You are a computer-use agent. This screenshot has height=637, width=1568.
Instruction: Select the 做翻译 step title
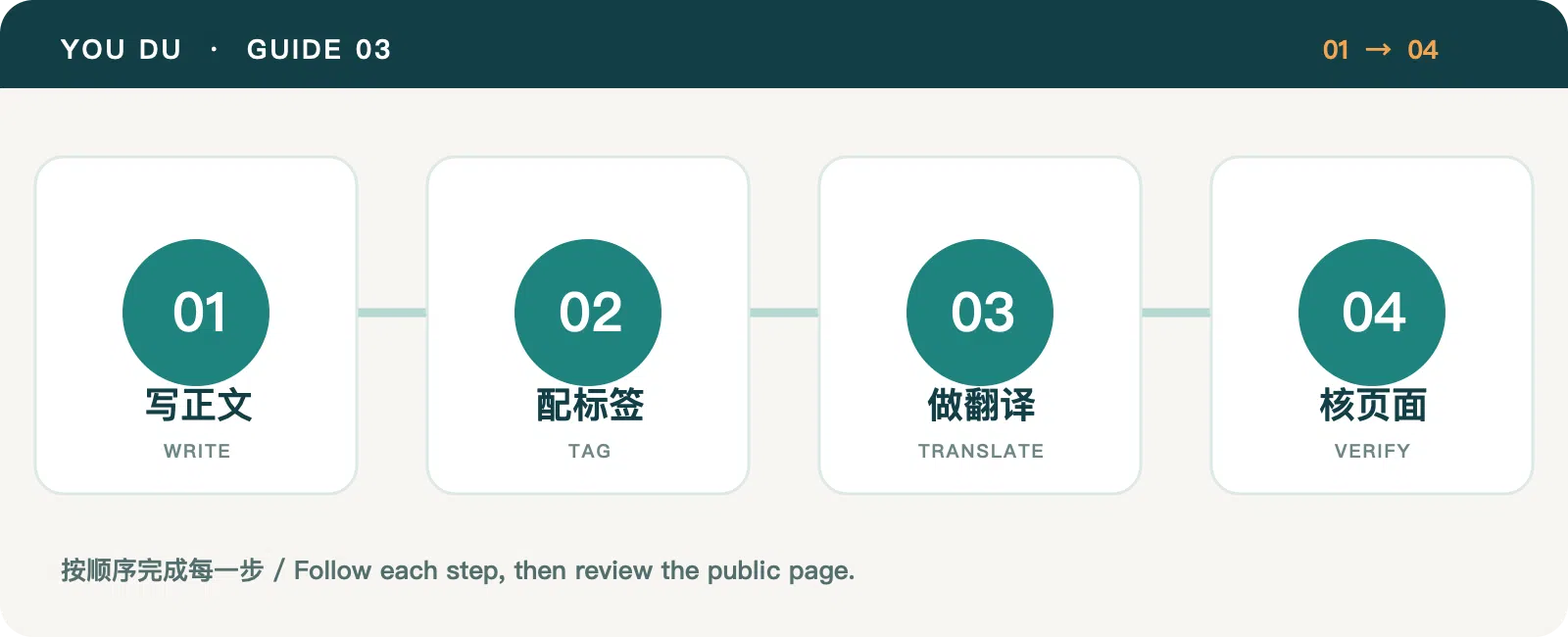coord(981,405)
